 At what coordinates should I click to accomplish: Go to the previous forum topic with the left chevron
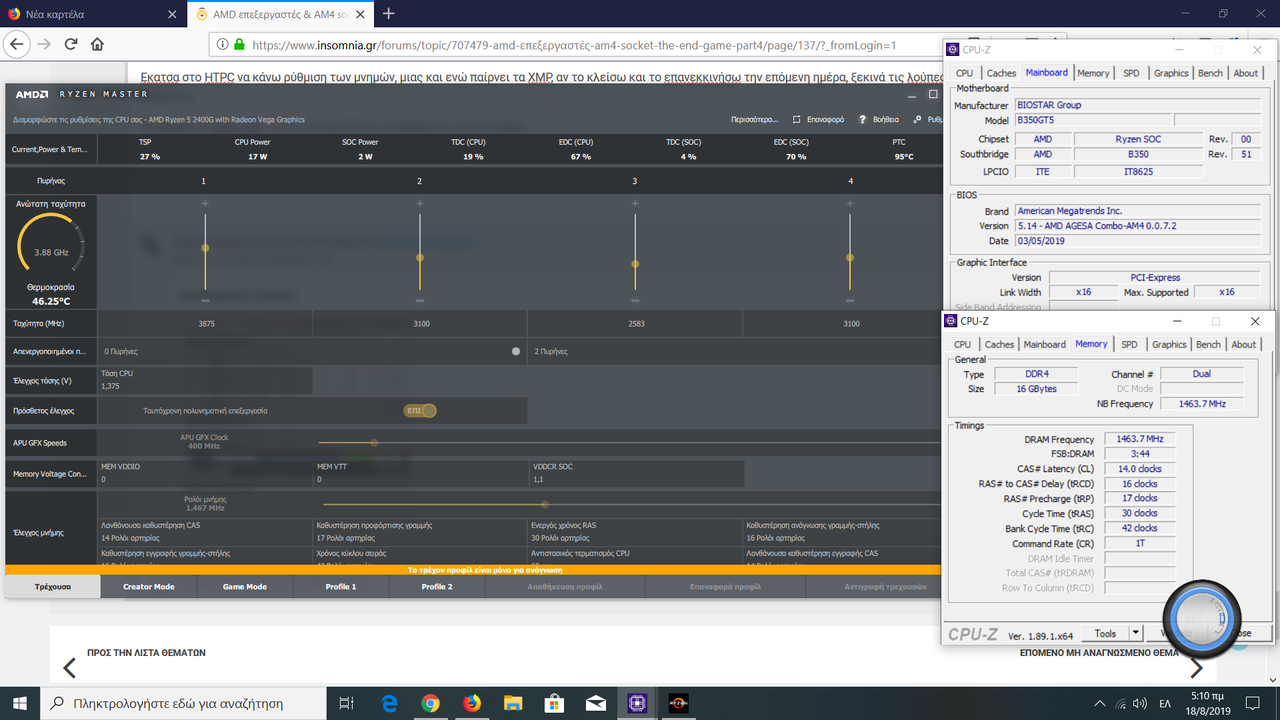[x=70, y=668]
